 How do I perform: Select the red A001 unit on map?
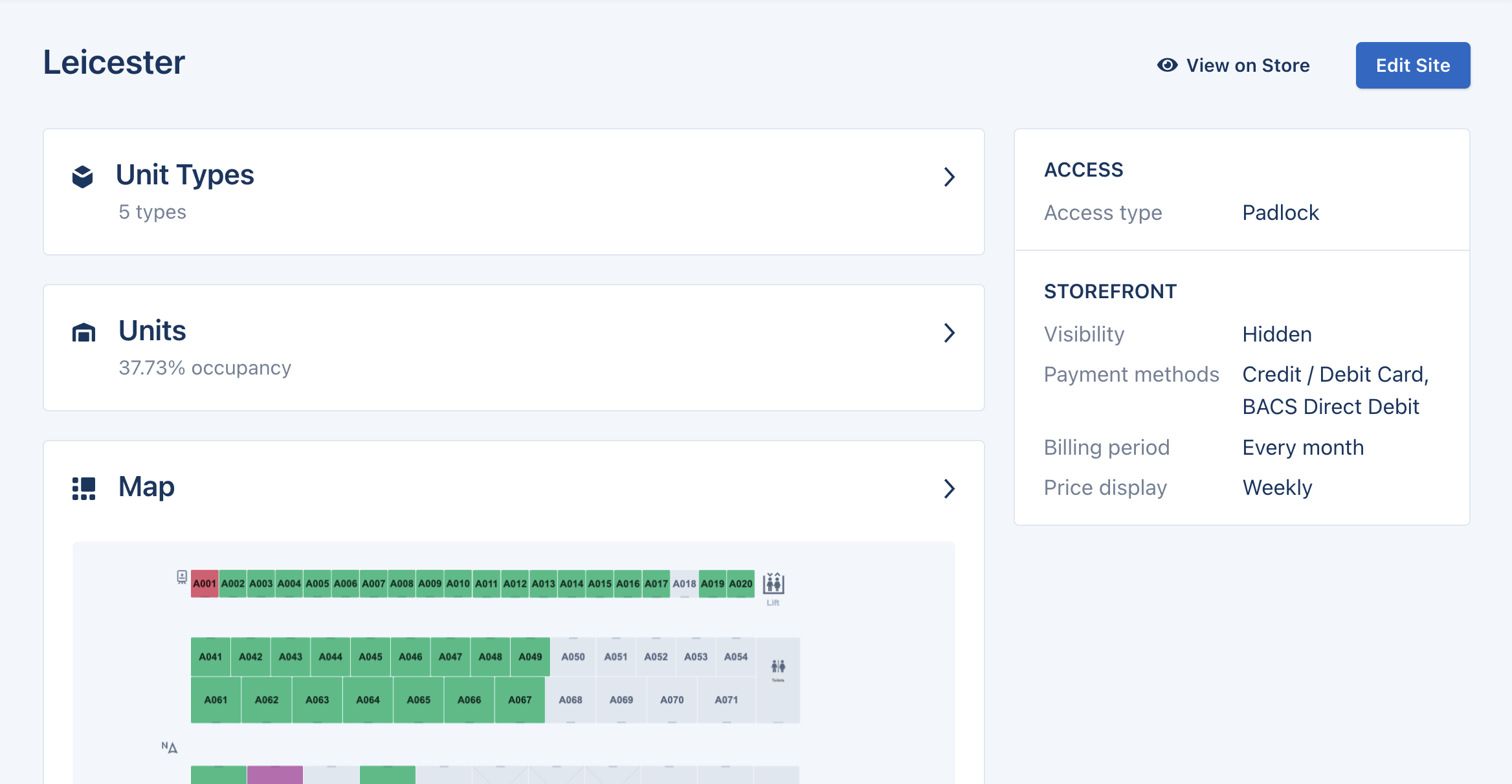tap(205, 583)
